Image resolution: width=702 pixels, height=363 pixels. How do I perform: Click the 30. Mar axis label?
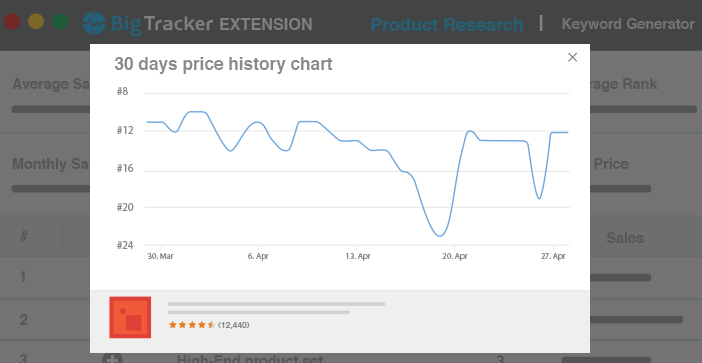coord(160,256)
